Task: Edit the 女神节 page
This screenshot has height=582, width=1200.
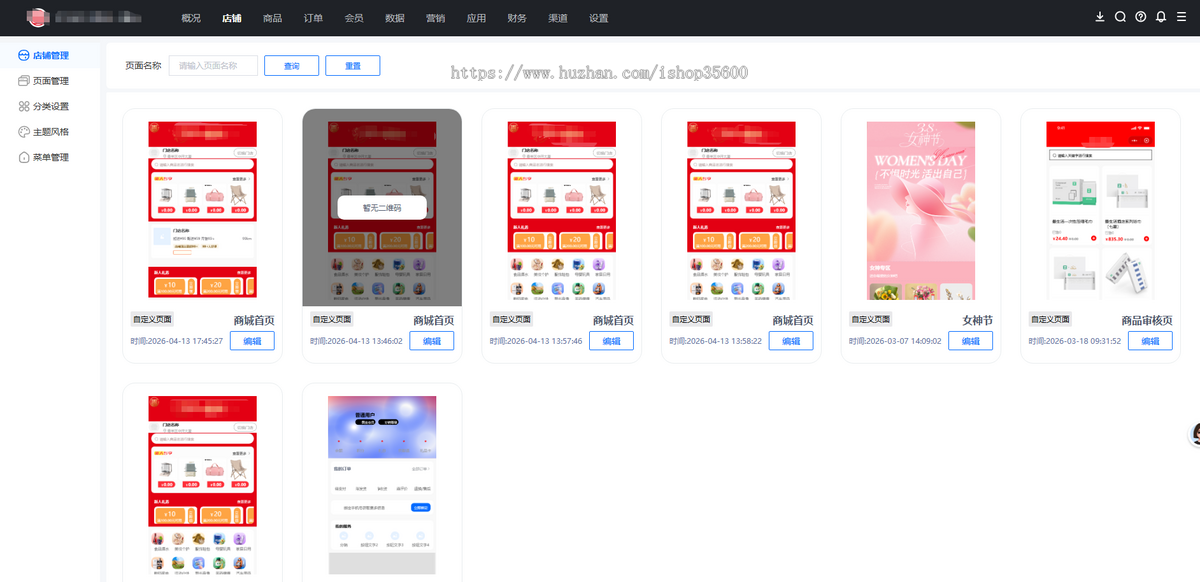Action: [971, 341]
